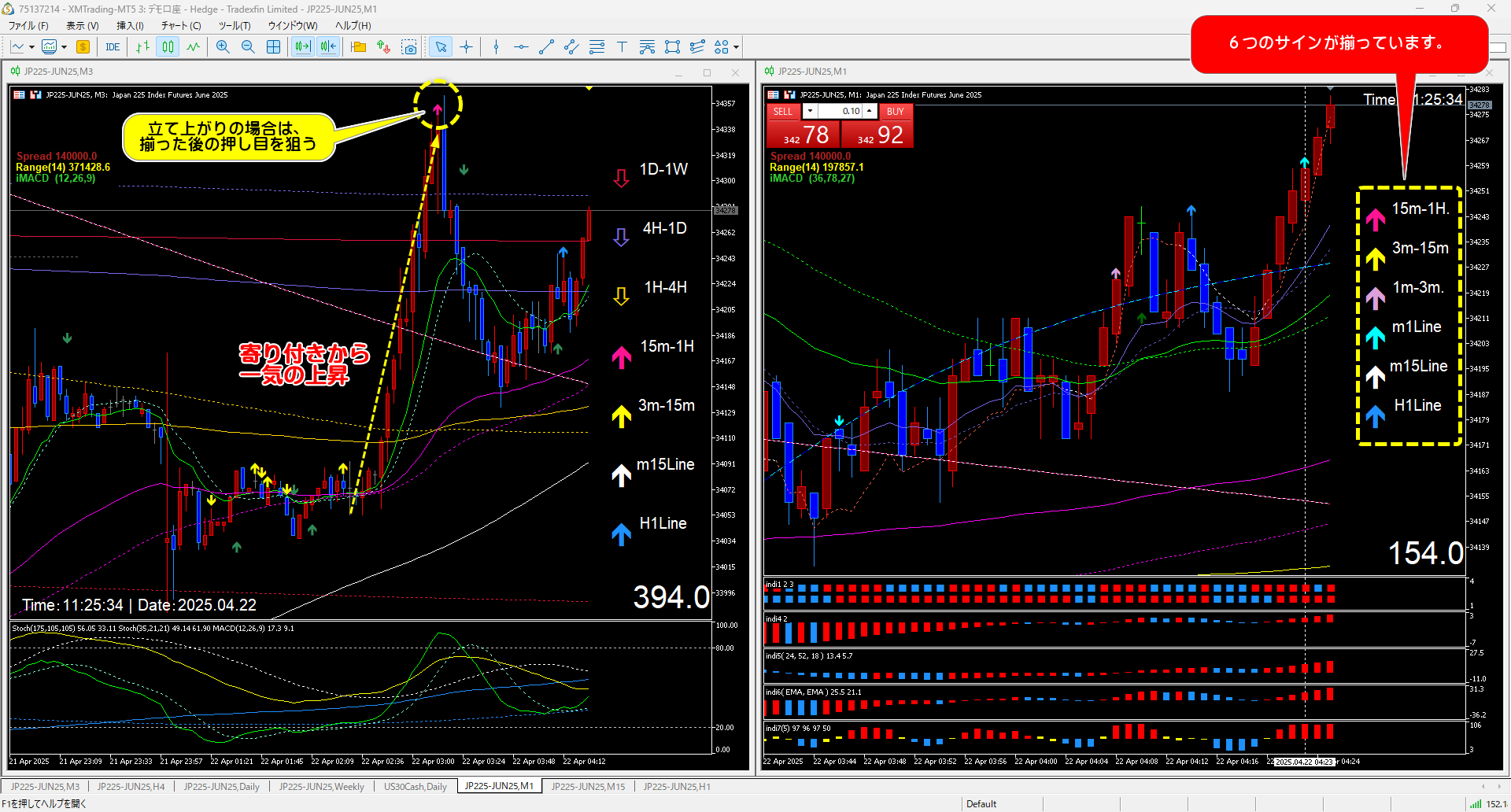Switch to the JP225-JUN25,H4 chart tab

131,786
